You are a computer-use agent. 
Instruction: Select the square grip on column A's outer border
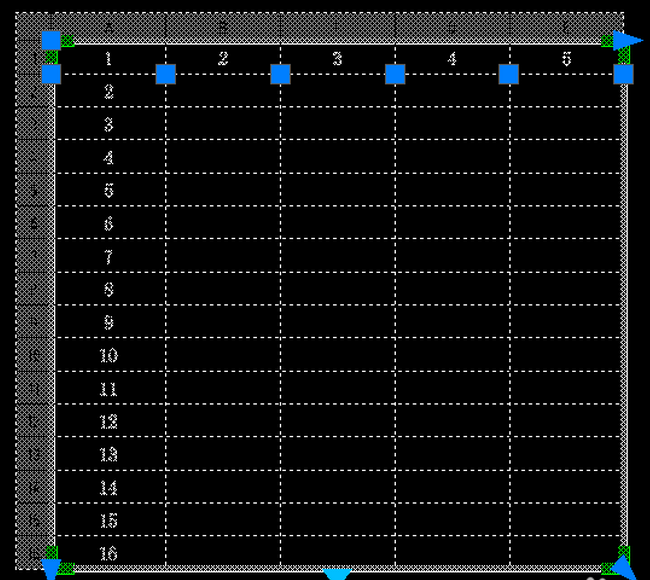[x=51, y=74]
